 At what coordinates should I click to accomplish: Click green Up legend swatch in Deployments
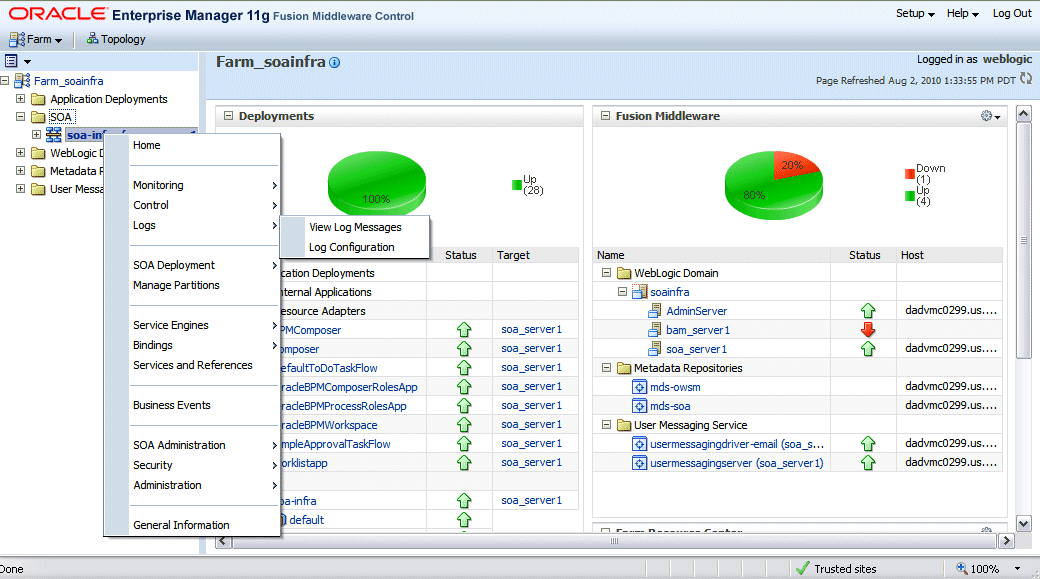[517, 185]
